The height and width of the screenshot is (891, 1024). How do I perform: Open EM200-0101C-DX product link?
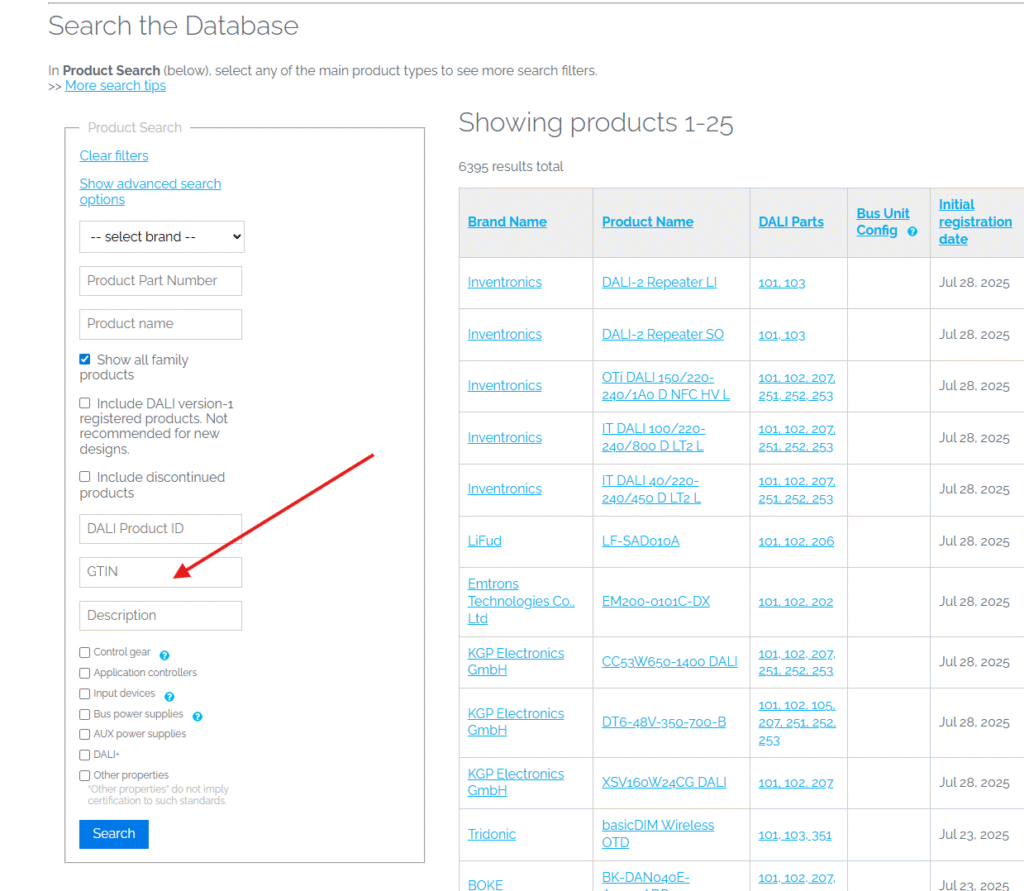(656, 602)
